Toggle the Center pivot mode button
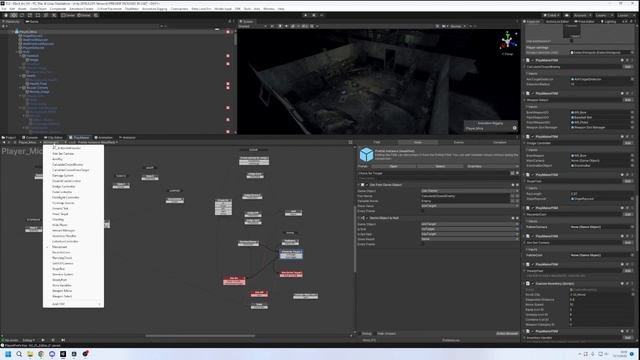640x360 pixels. (x=68, y=15)
